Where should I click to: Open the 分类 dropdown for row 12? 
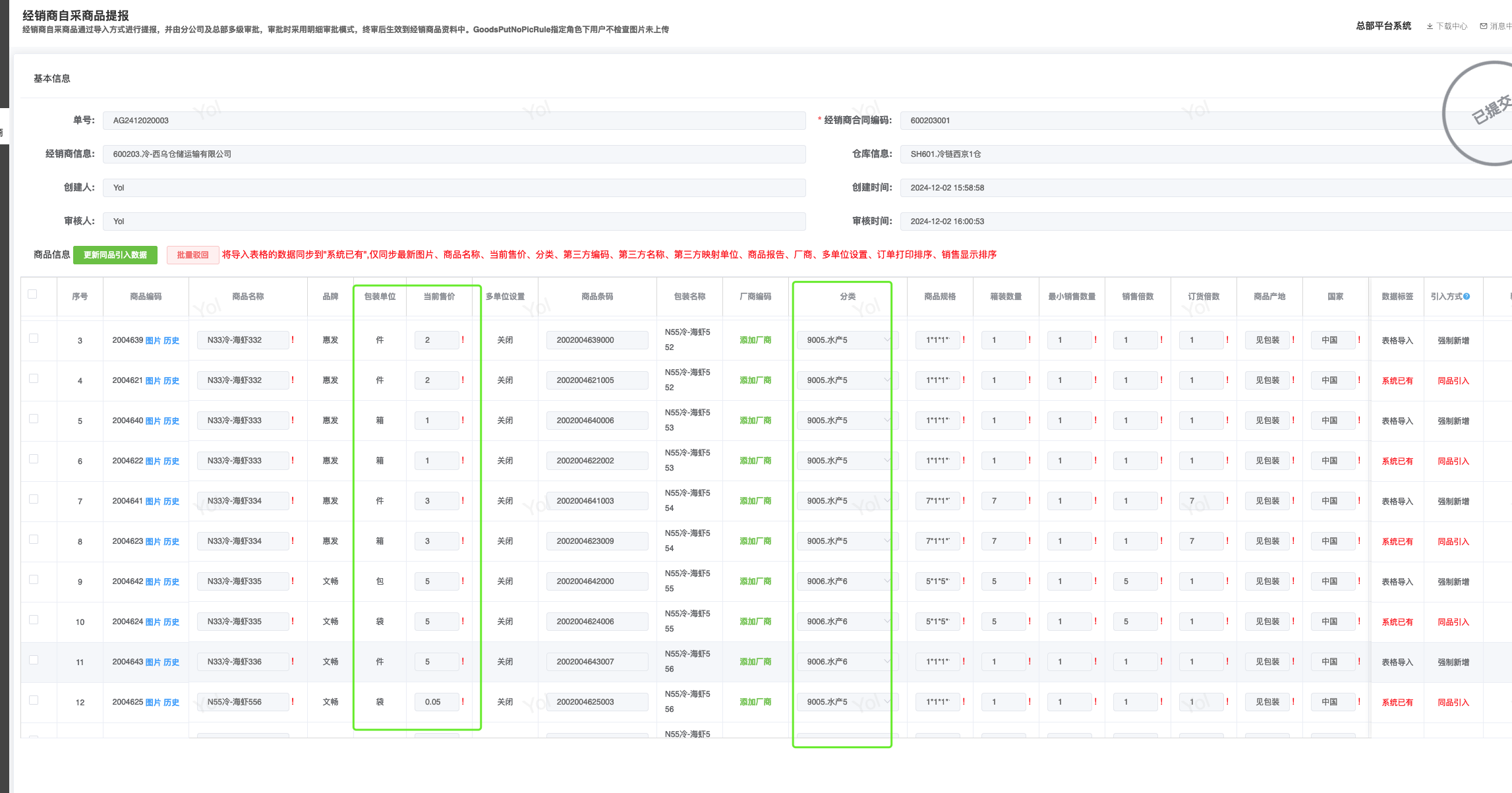click(x=844, y=702)
